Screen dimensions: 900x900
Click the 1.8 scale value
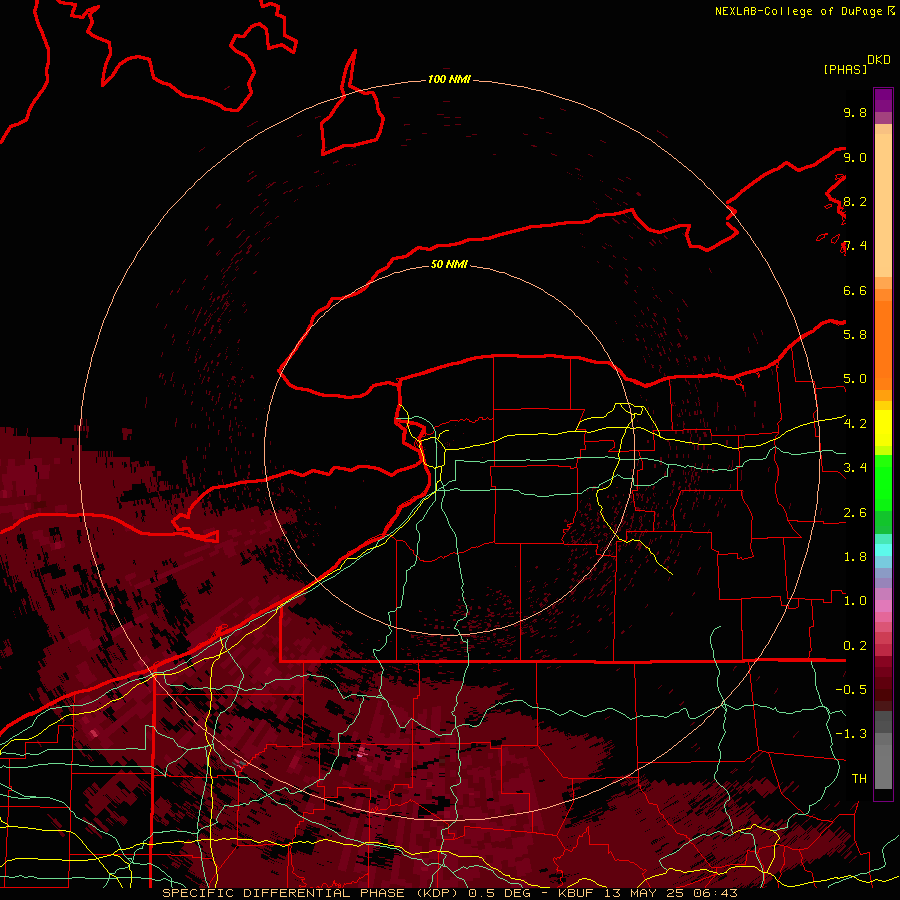point(855,557)
